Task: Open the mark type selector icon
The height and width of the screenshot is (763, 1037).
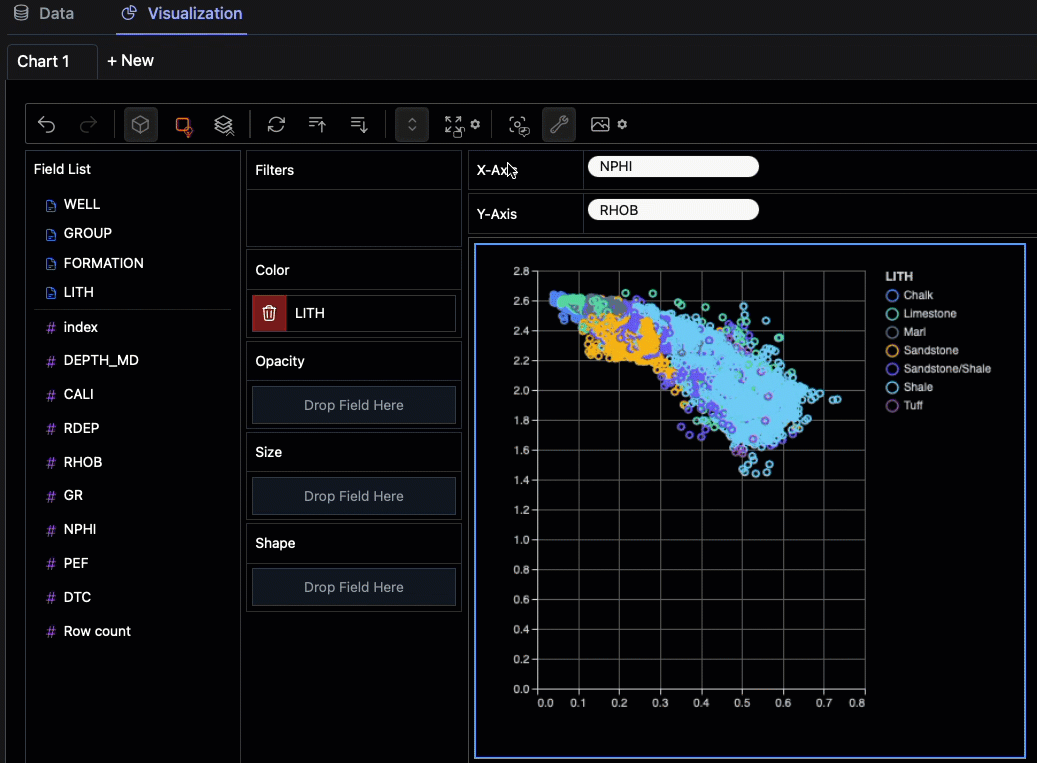Action: click(x=183, y=125)
